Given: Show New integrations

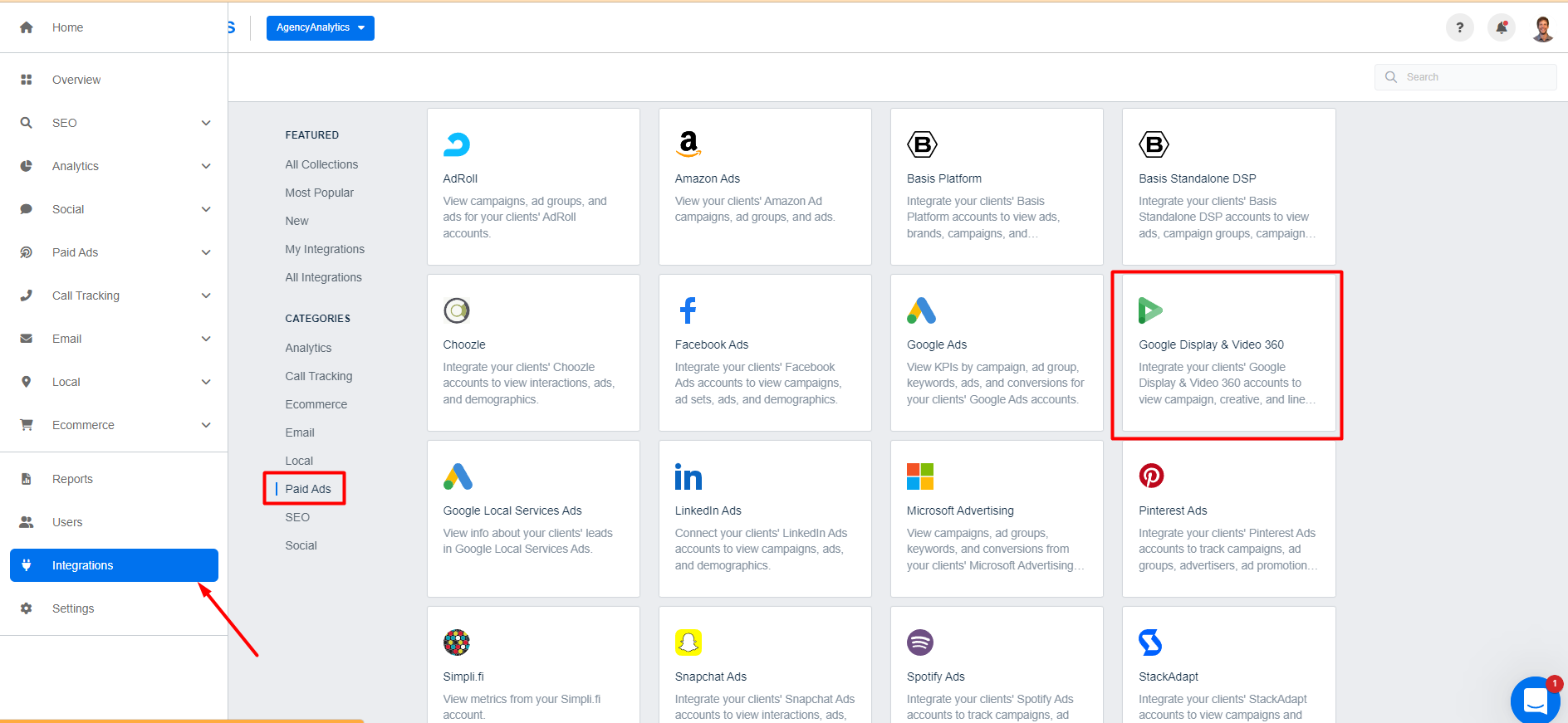Looking at the screenshot, I should (296, 221).
